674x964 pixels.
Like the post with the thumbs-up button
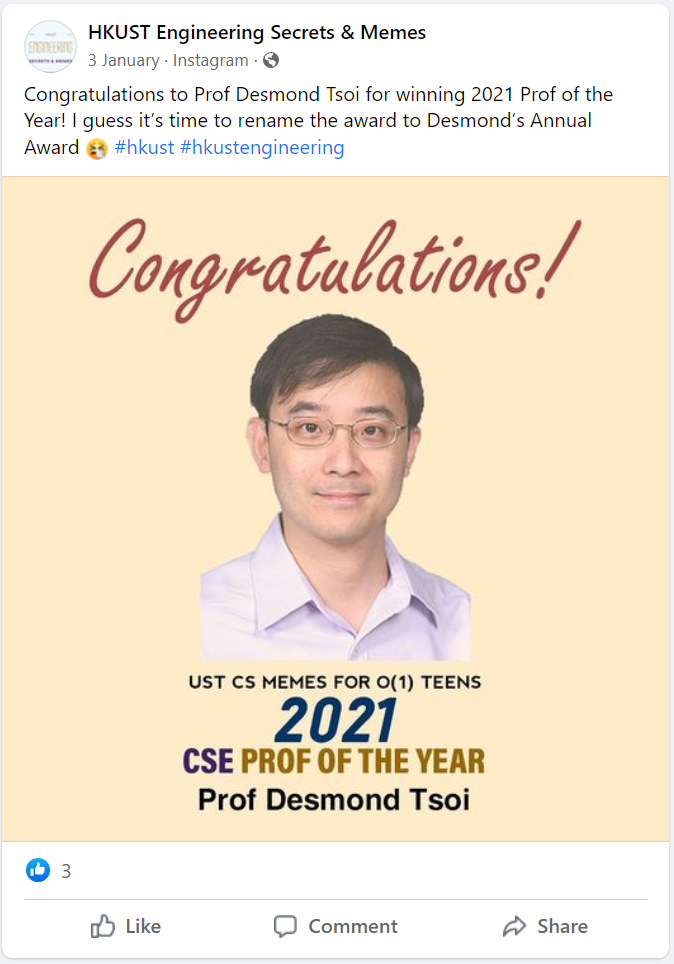click(126, 927)
